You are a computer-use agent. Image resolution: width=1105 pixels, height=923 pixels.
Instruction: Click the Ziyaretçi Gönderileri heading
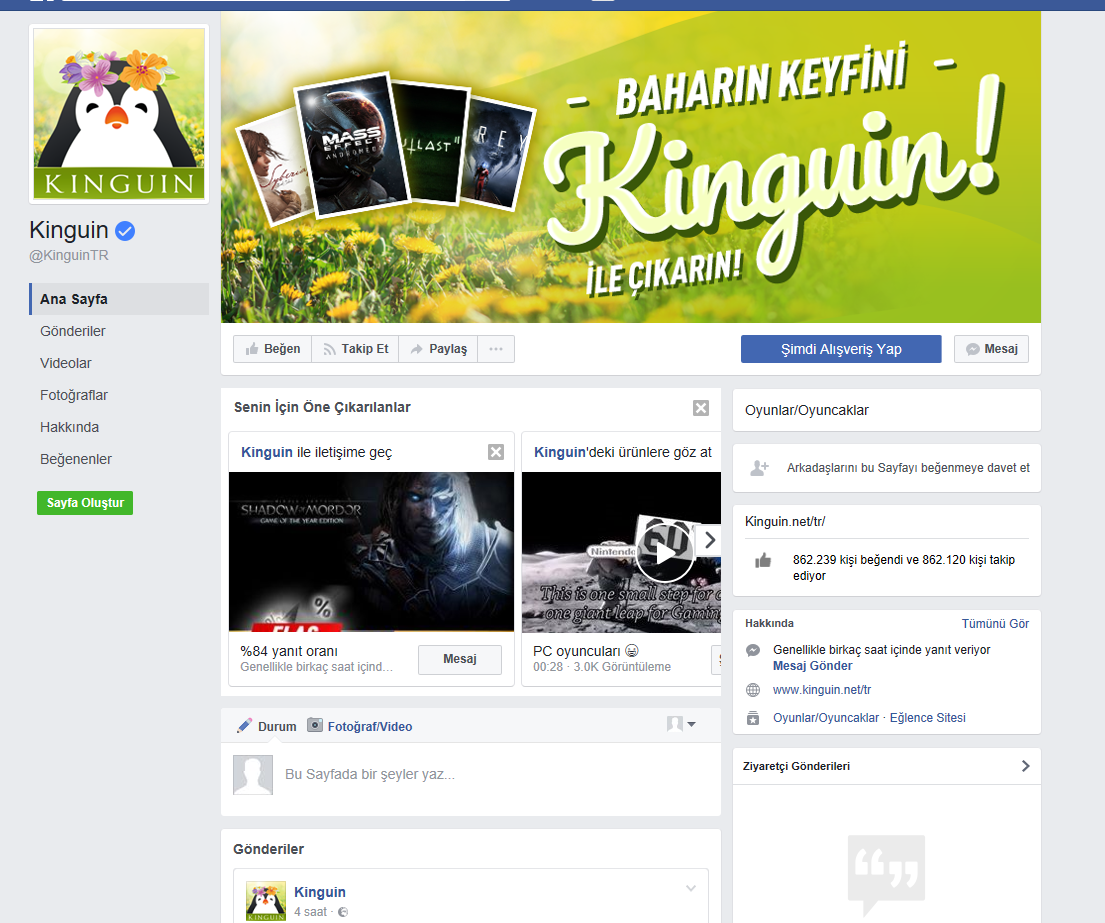pyautogui.click(x=796, y=766)
